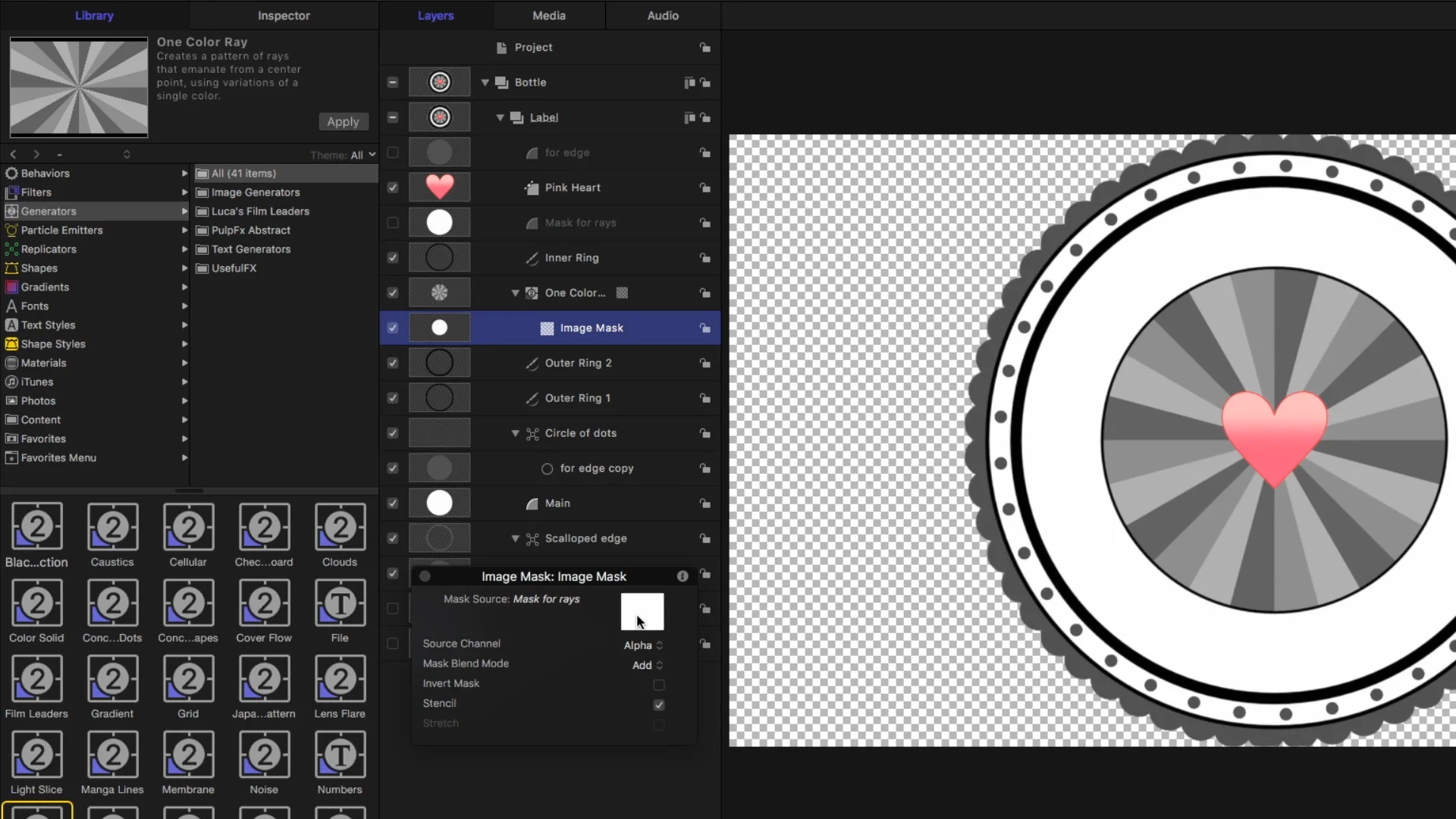Click the mask icon beside One Color layer
The width and height of the screenshot is (1456, 819).
[622, 293]
